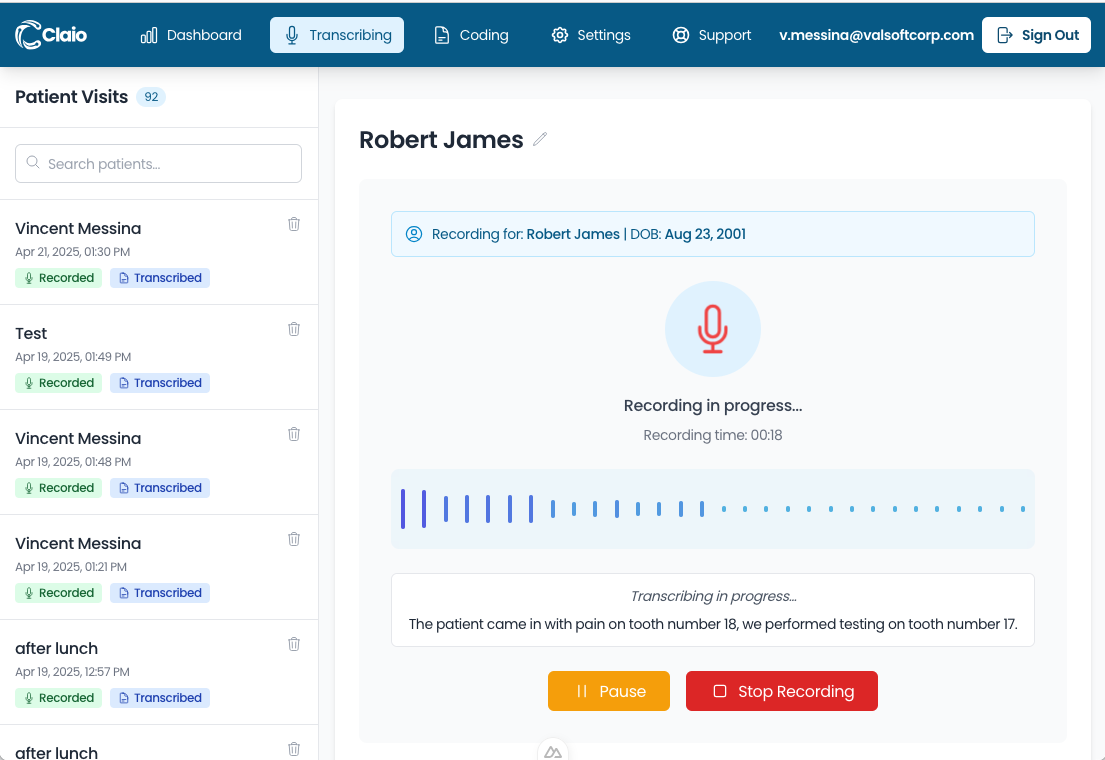Delete the Test visit
Image resolution: width=1105 pixels, height=760 pixels.
294,329
